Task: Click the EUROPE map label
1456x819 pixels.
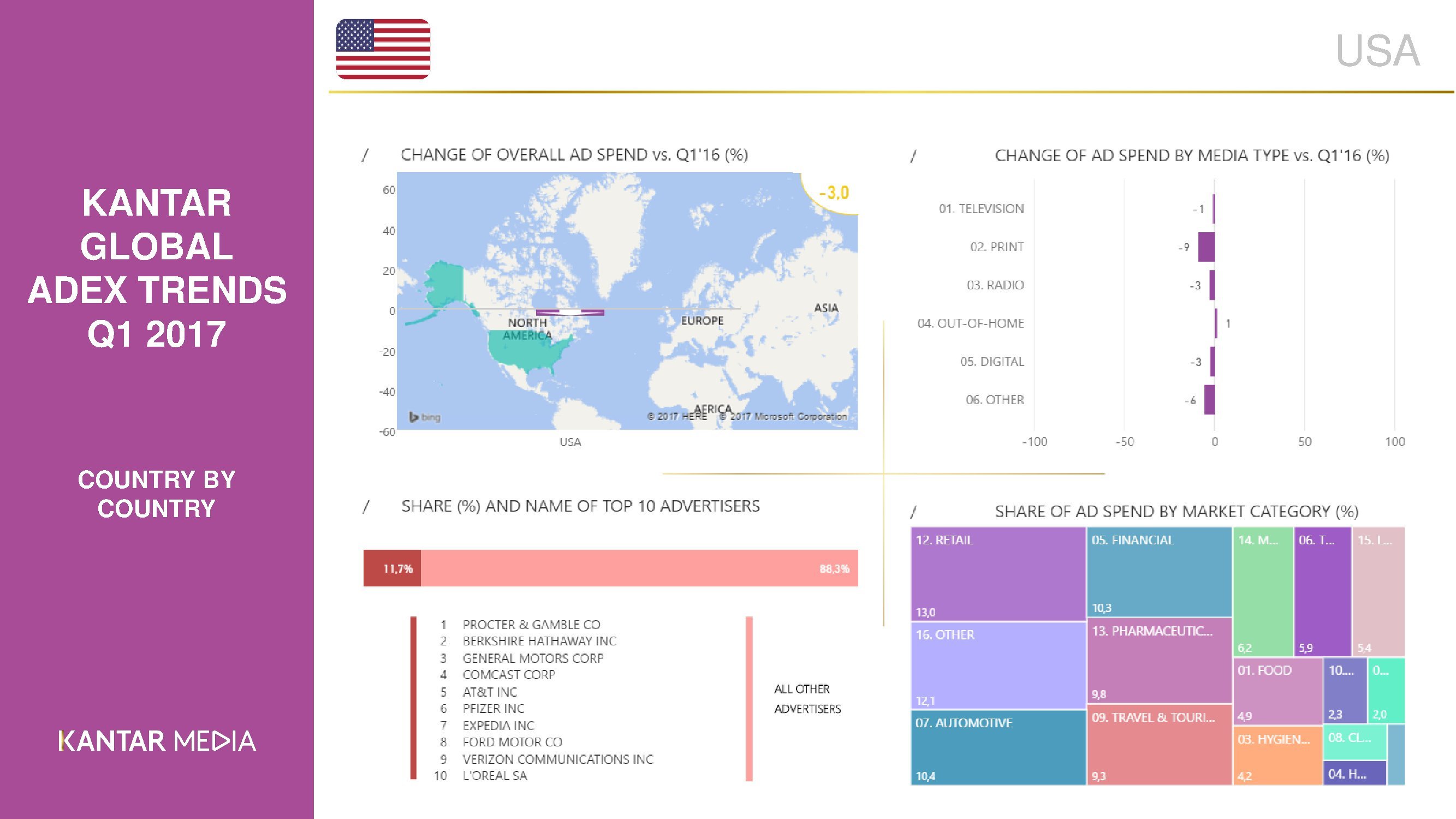Action: pyautogui.click(x=702, y=321)
